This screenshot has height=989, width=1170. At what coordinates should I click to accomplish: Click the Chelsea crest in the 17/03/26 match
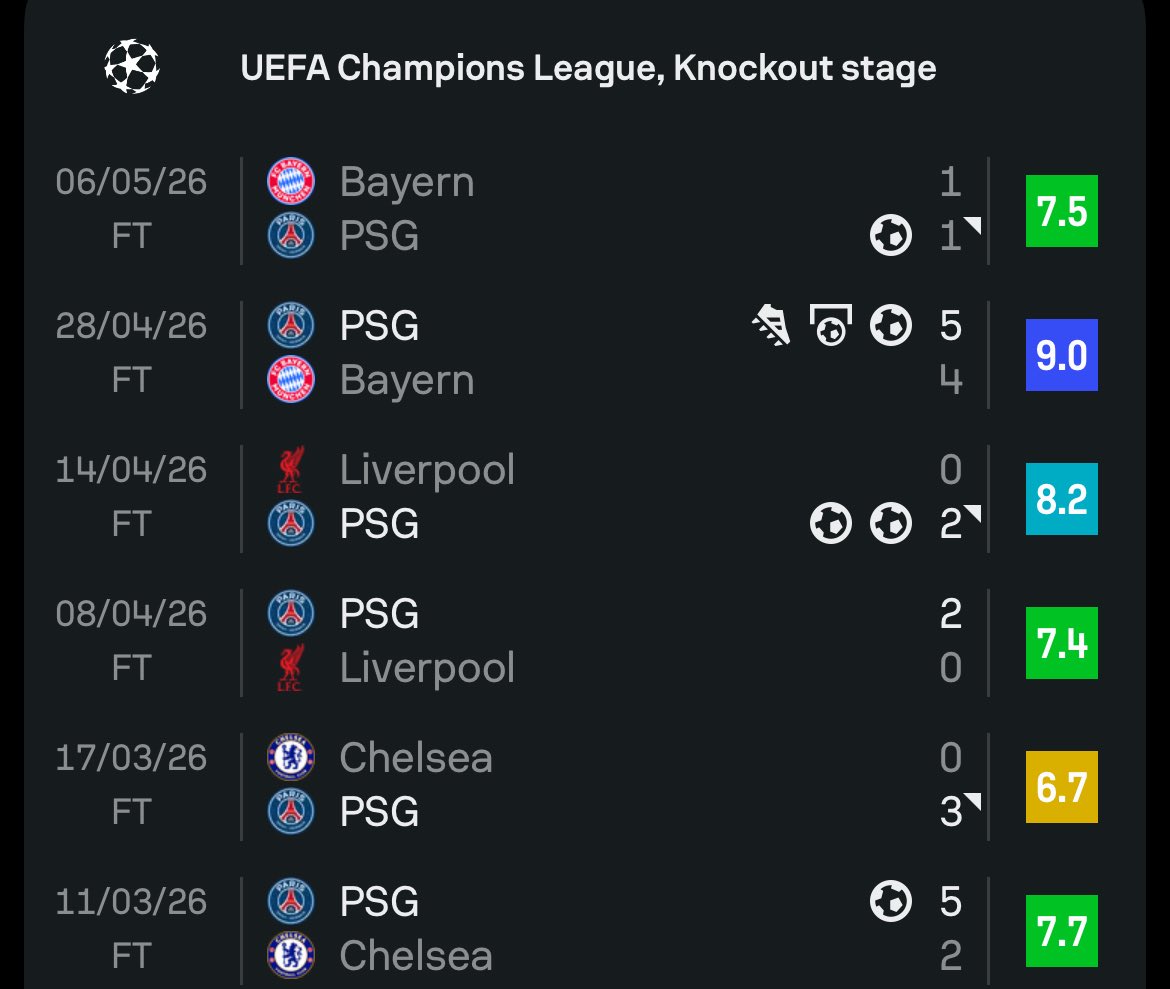tap(291, 757)
